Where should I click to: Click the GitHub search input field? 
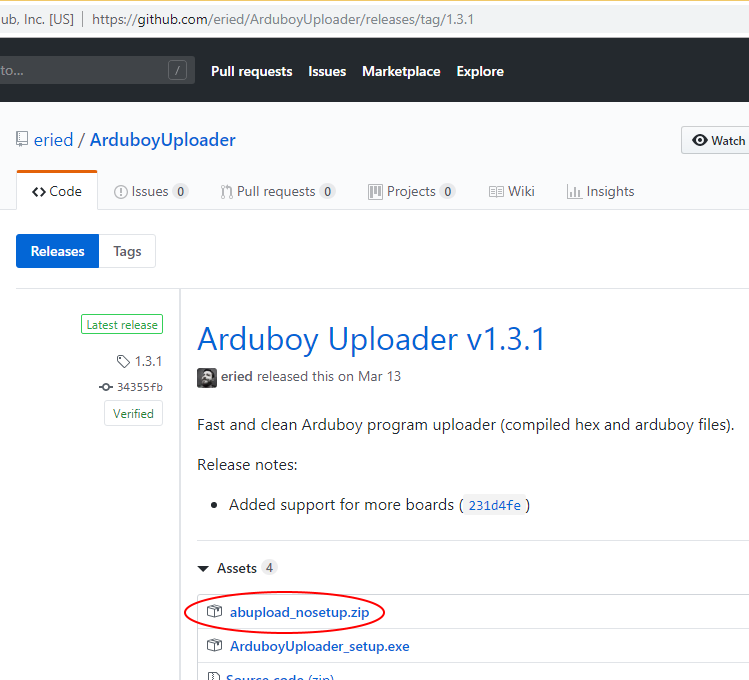(97, 70)
